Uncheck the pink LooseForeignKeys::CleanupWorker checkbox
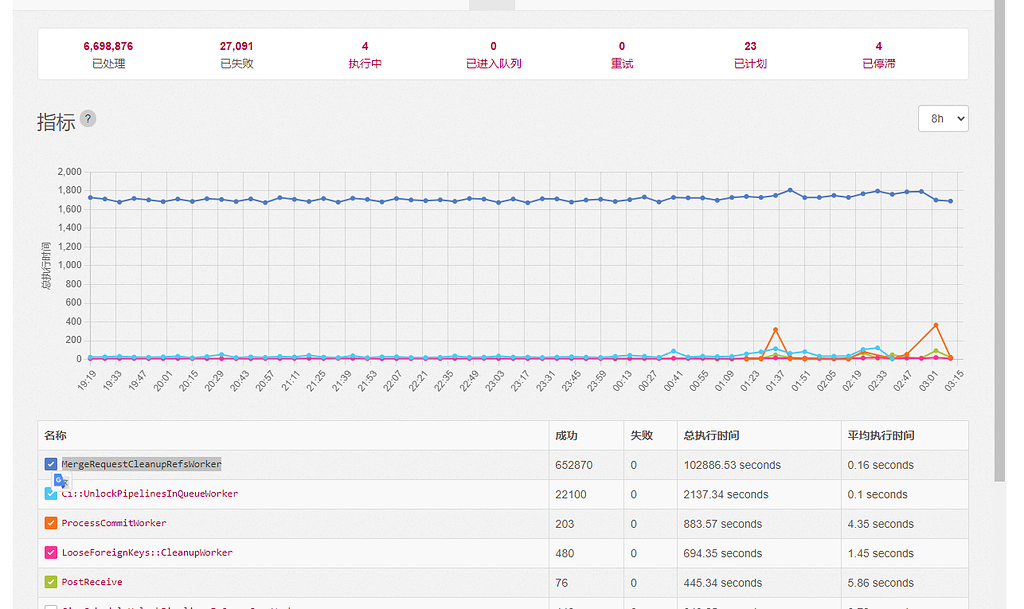Viewport: 1024px width, 609px height. click(52, 553)
